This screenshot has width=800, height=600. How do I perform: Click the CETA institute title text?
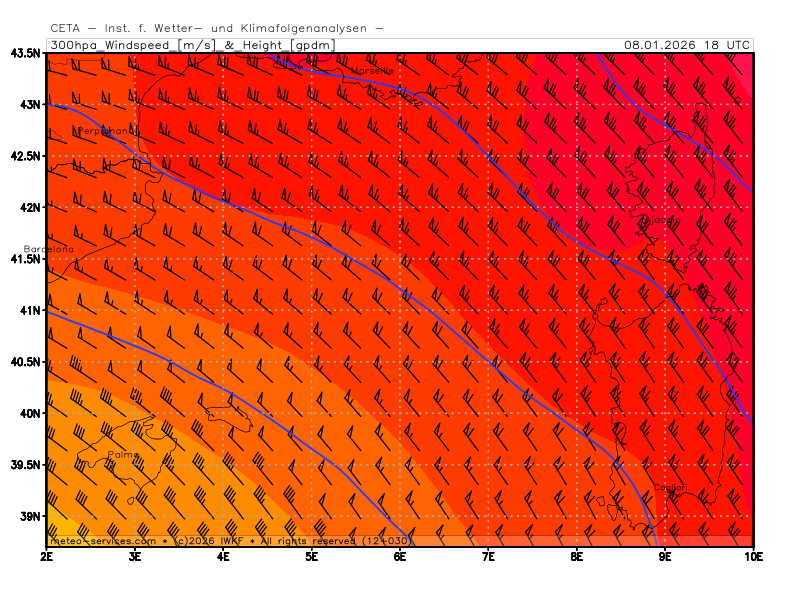pos(216,29)
